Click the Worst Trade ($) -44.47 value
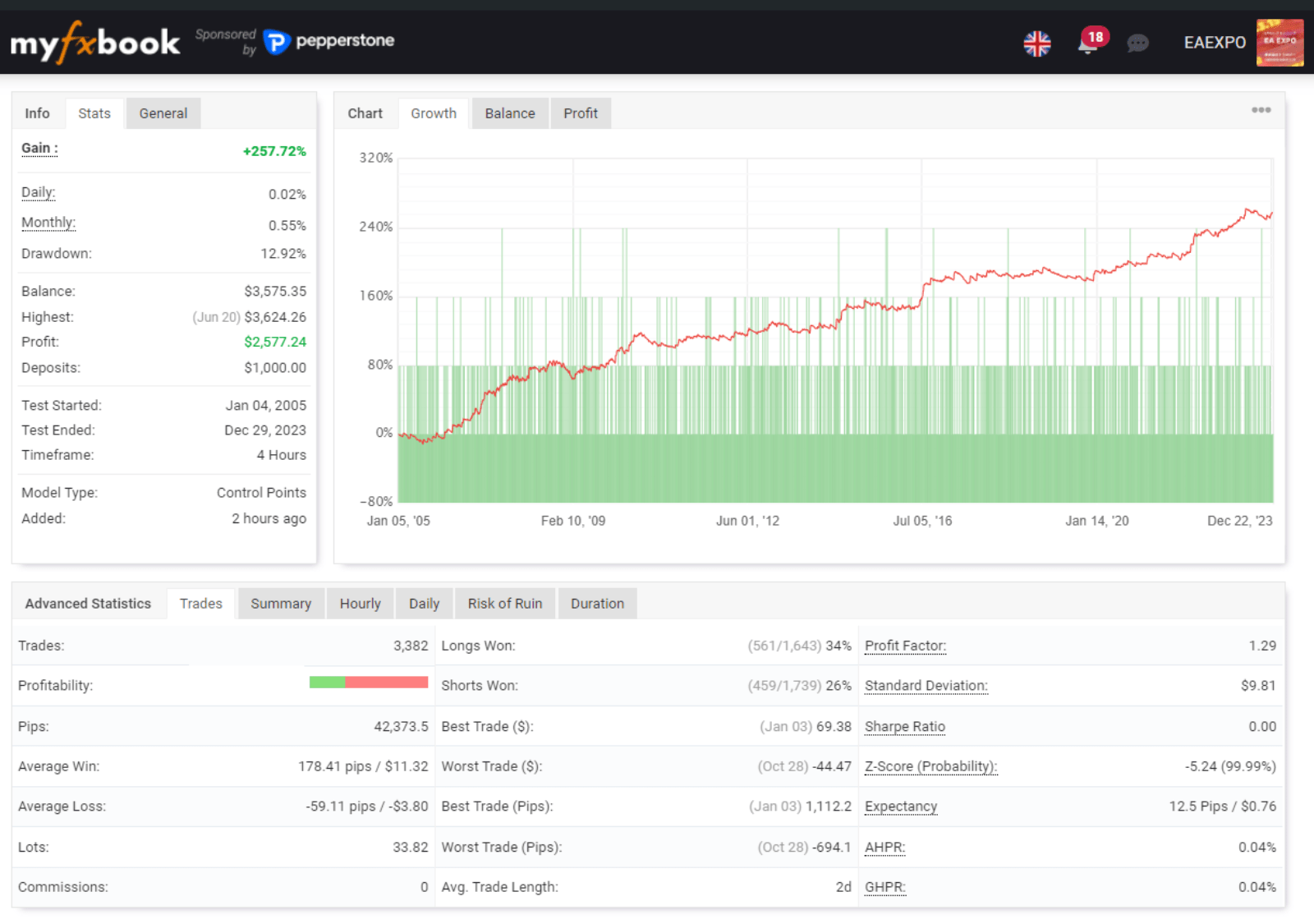This screenshot has width=1314, height=924. coord(832,766)
